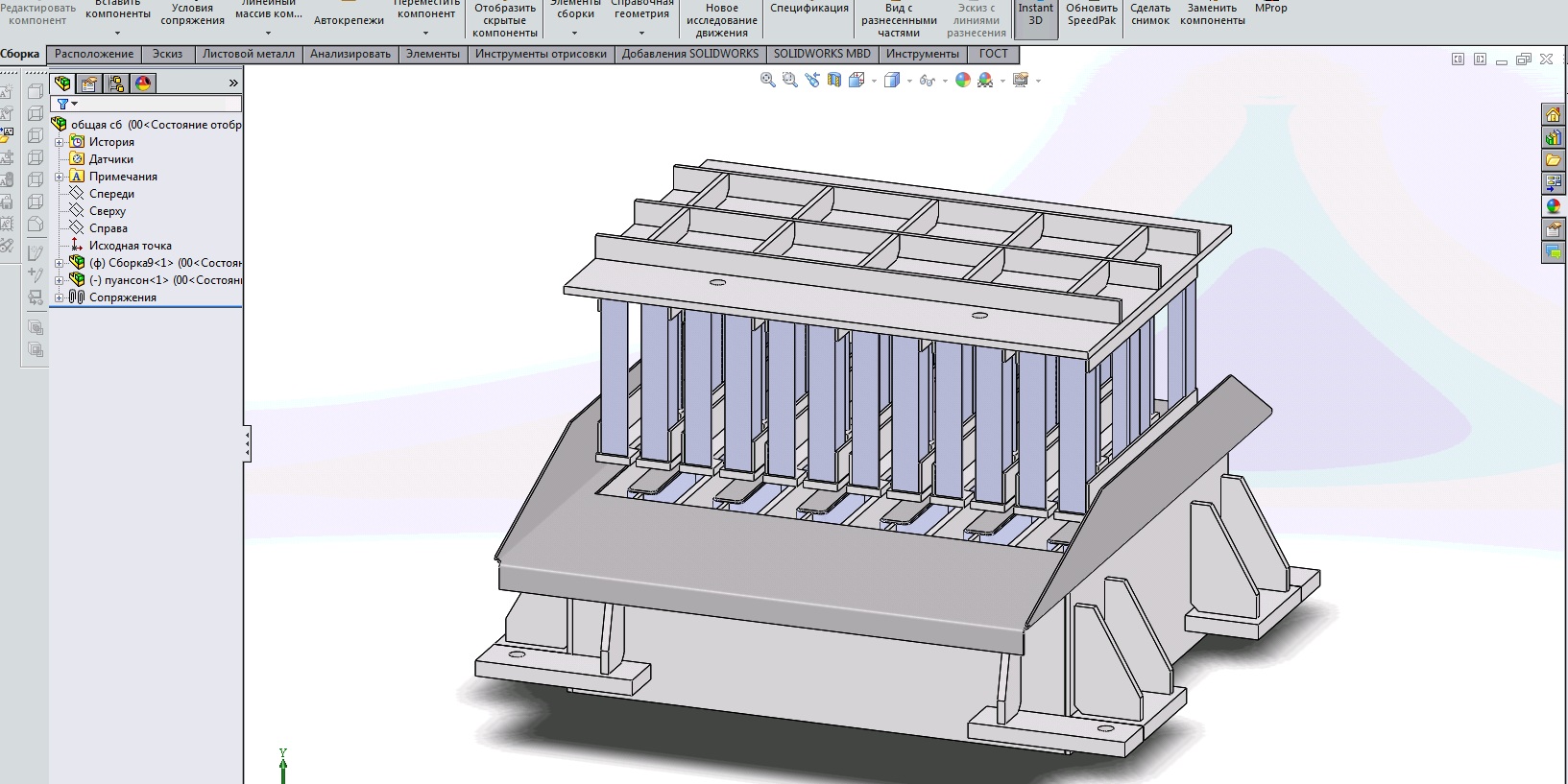Open the Инструменты отрисовки tab
The image size is (1568, 784).
pyautogui.click(x=541, y=54)
